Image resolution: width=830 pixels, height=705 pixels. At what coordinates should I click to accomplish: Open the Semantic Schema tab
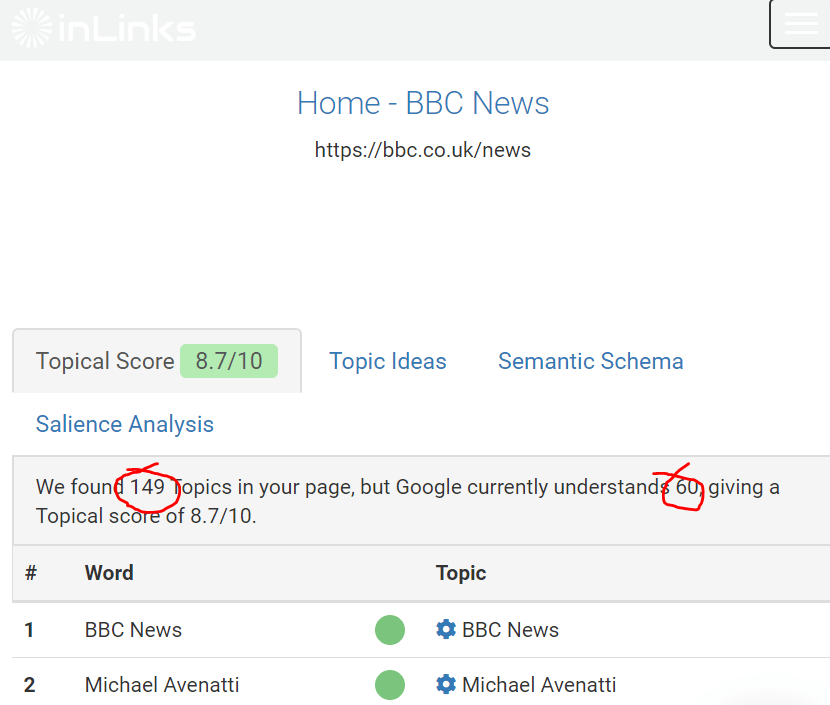(x=591, y=361)
